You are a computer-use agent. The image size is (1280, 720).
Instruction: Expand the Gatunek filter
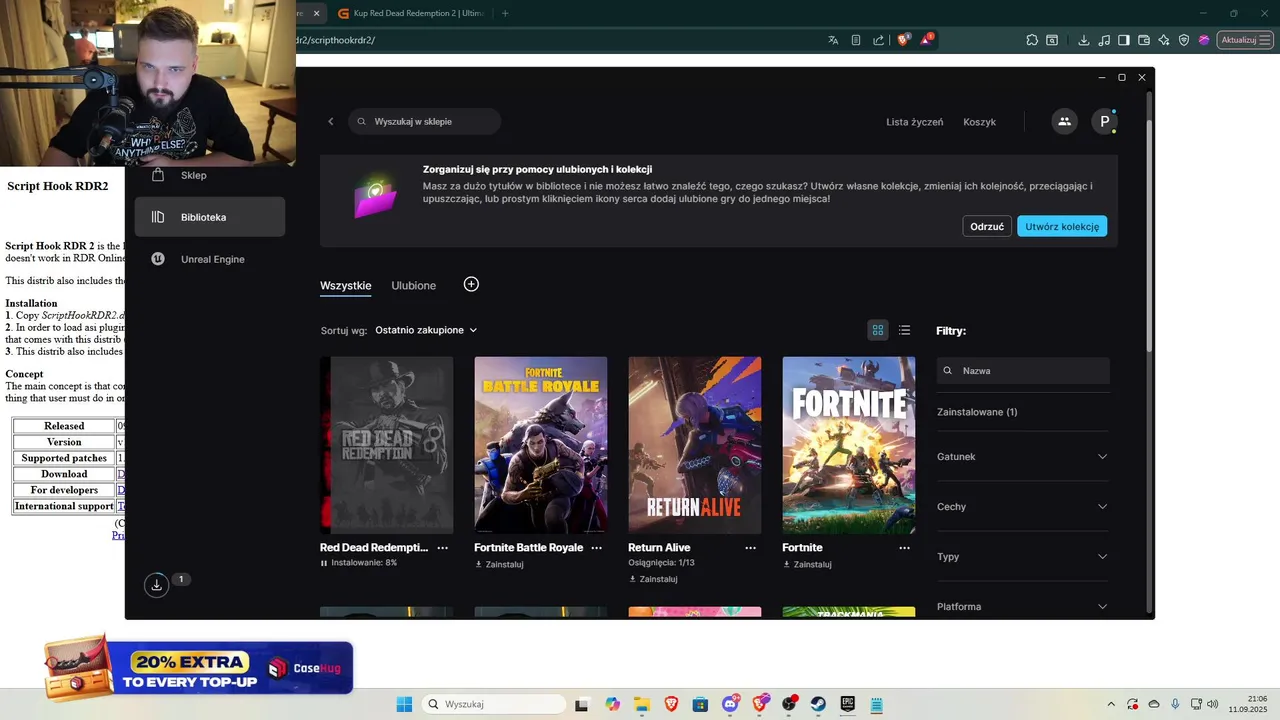1023,457
